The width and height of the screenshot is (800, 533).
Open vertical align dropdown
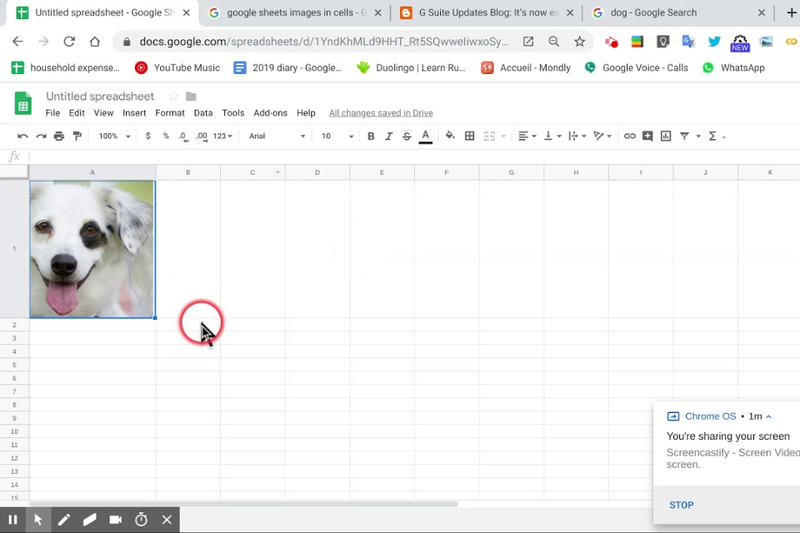pyautogui.click(x=553, y=136)
